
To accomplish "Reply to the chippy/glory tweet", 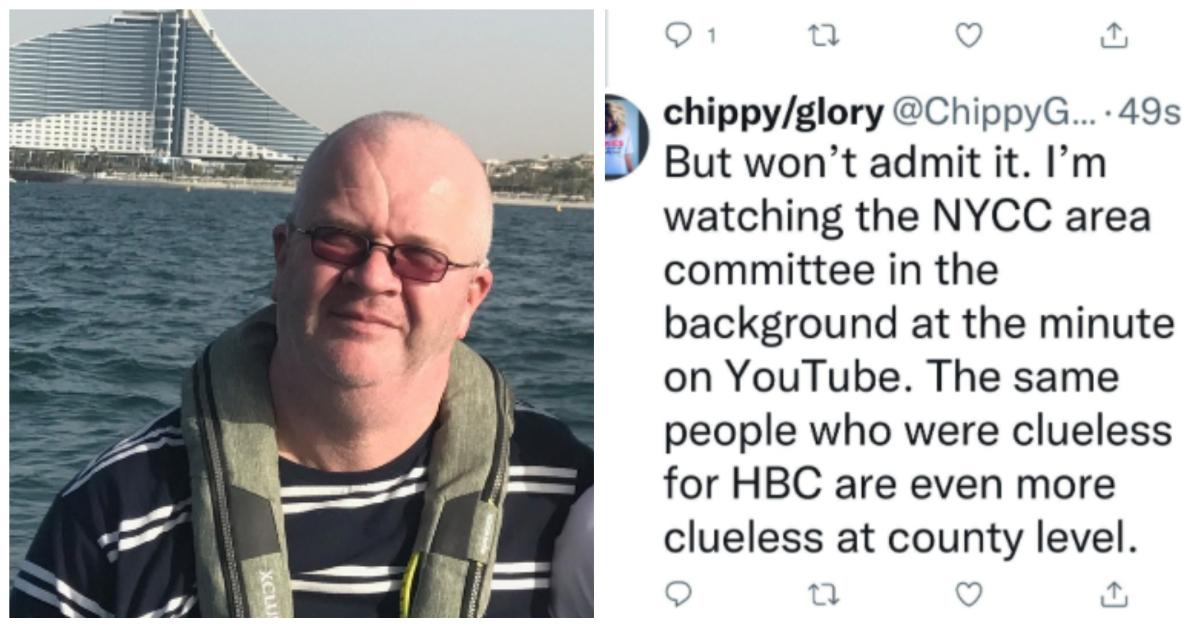I will [x=680, y=594].
